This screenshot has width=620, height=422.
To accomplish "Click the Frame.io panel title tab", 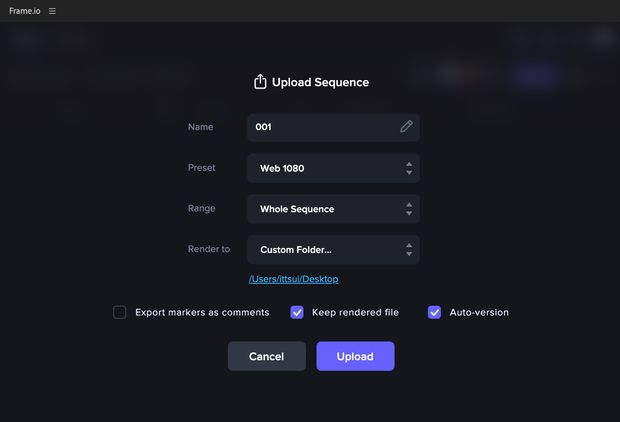I will [x=25, y=11].
